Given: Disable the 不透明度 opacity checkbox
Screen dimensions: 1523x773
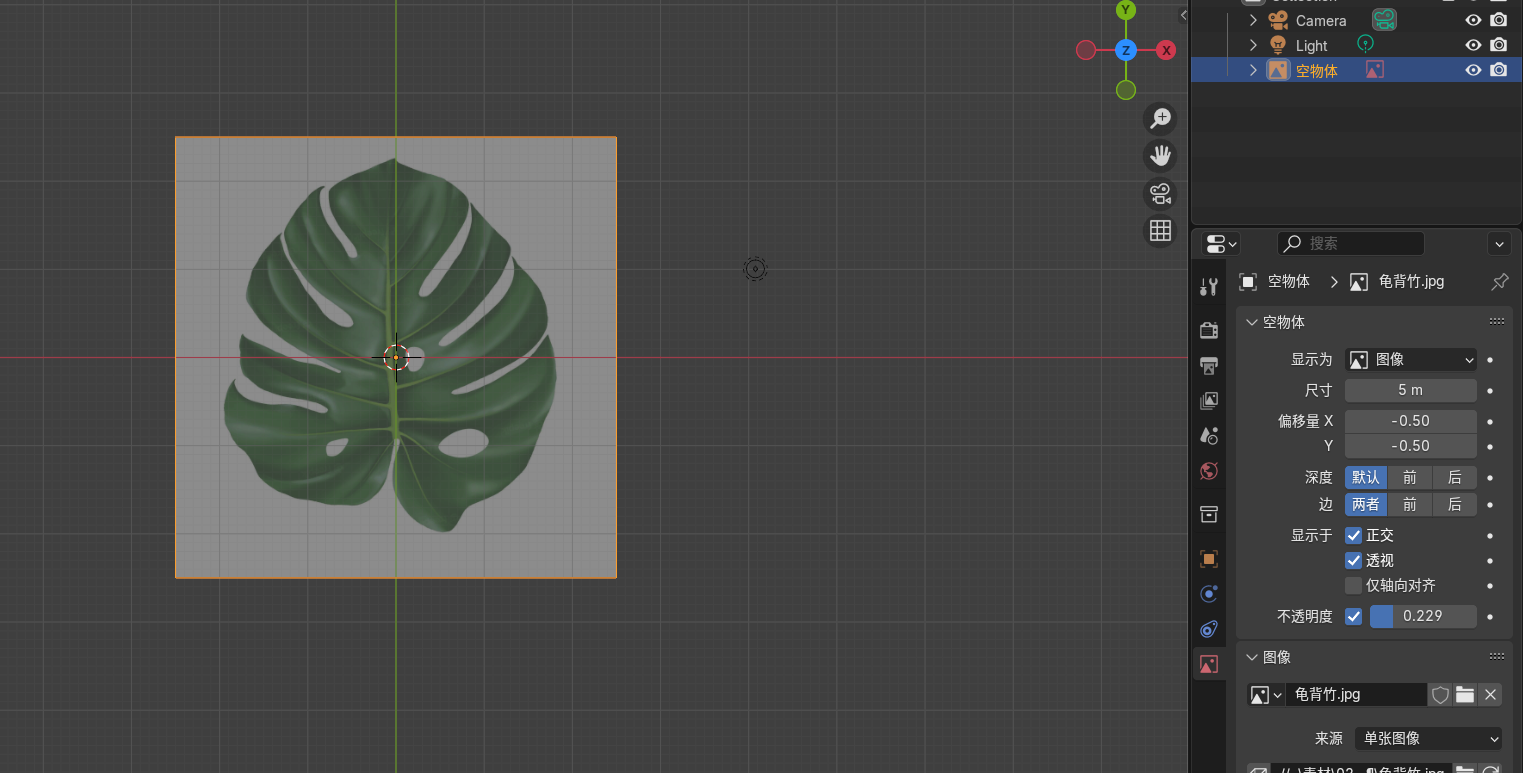Looking at the screenshot, I should pos(1353,616).
